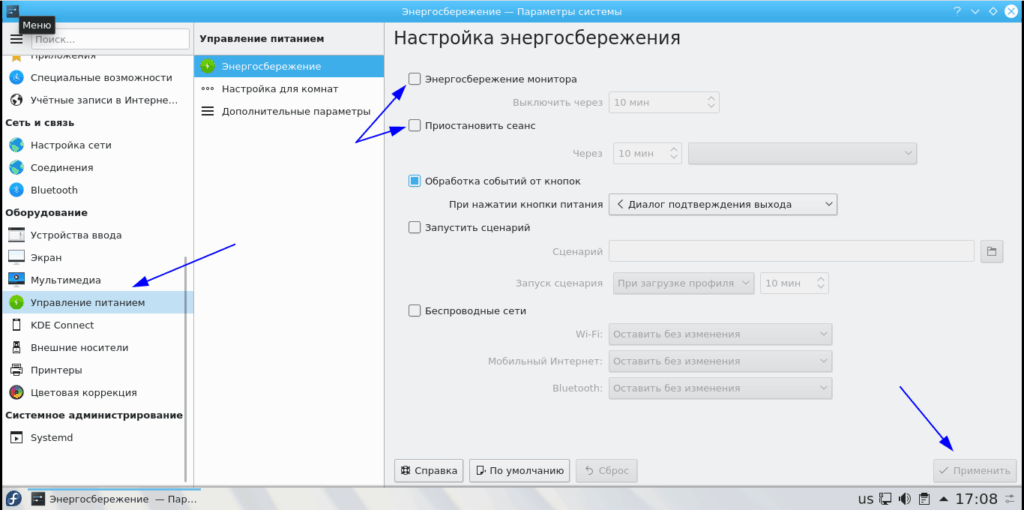Open the hamburger menu in sidebar

(x=16, y=39)
